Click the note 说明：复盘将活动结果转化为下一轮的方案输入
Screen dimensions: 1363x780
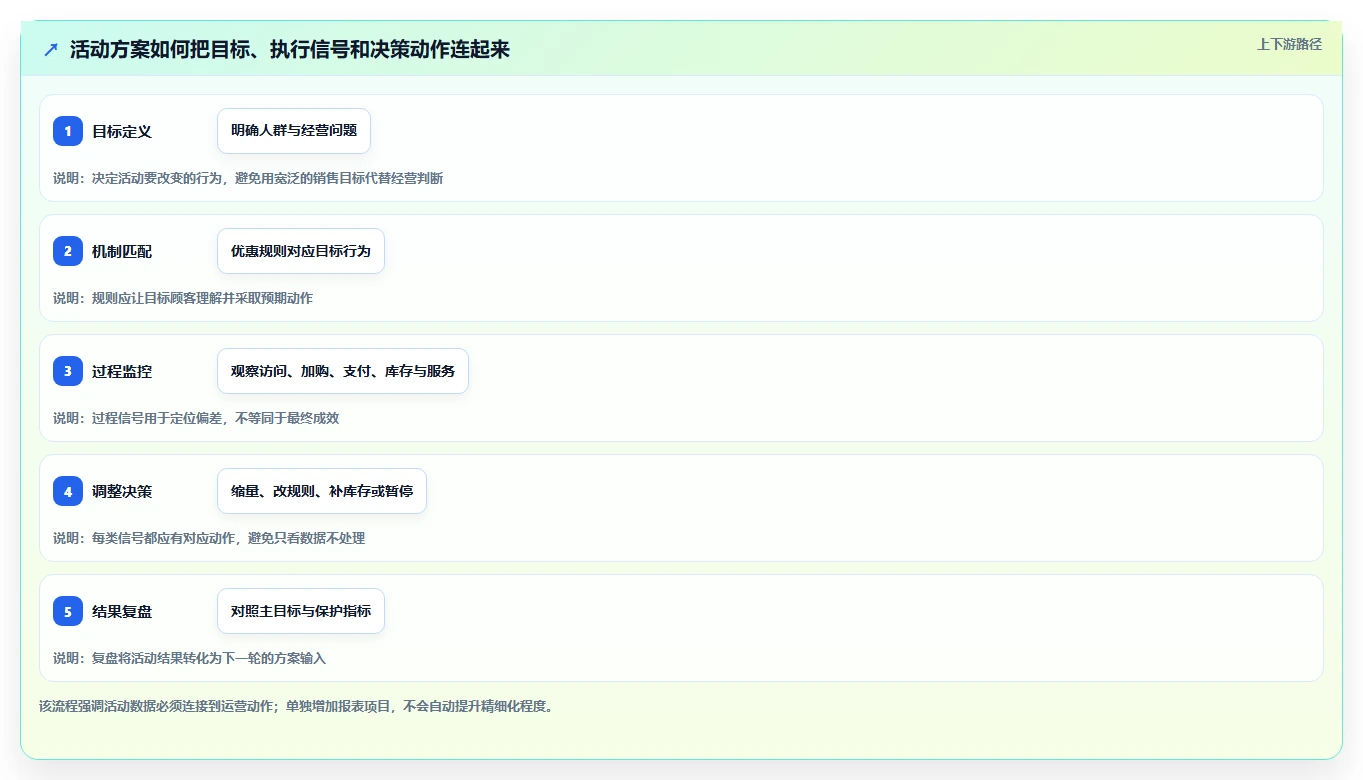pyautogui.click(x=190, y=658)
